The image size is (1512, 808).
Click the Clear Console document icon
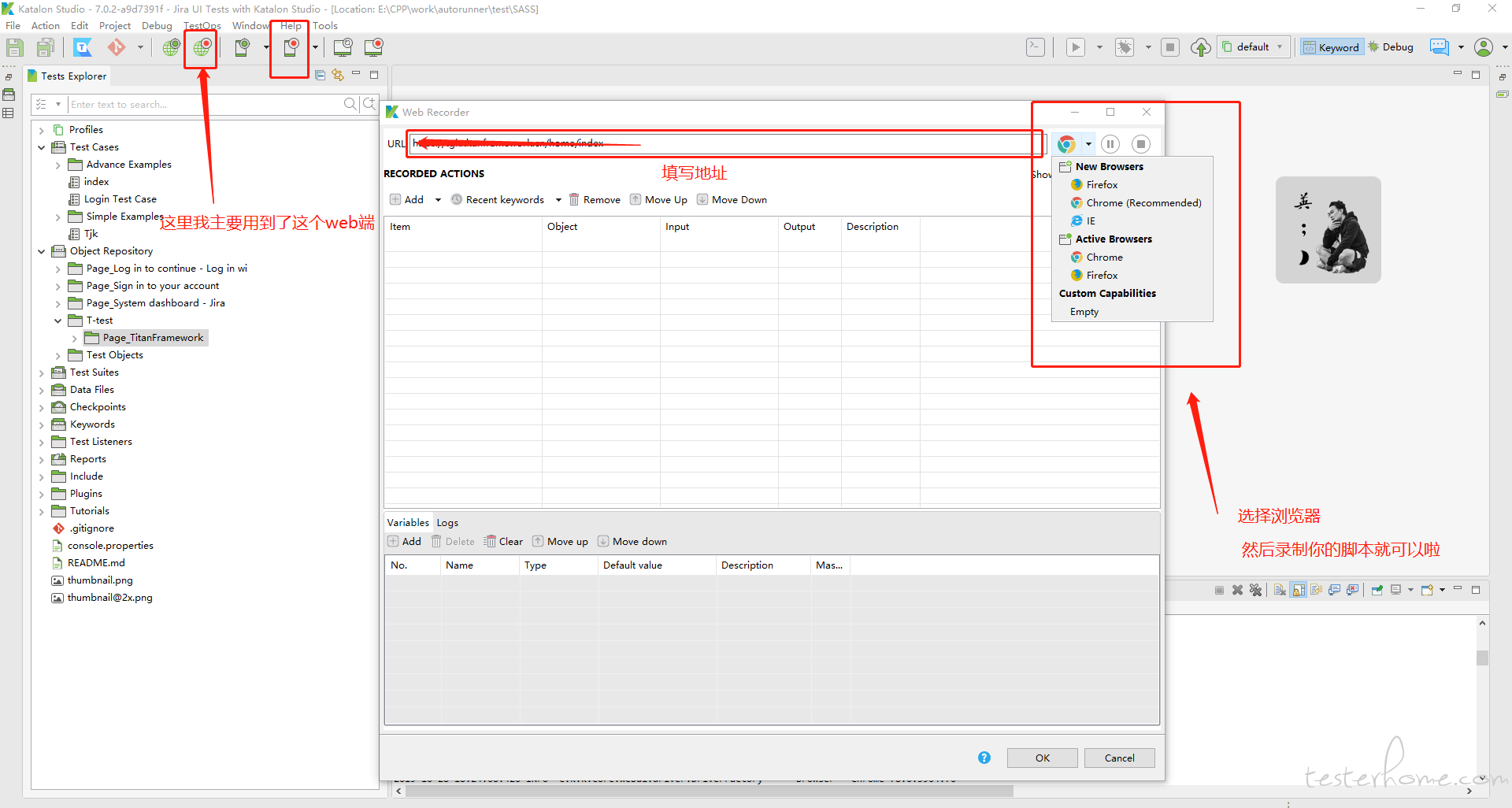[x=1280, y=590]
